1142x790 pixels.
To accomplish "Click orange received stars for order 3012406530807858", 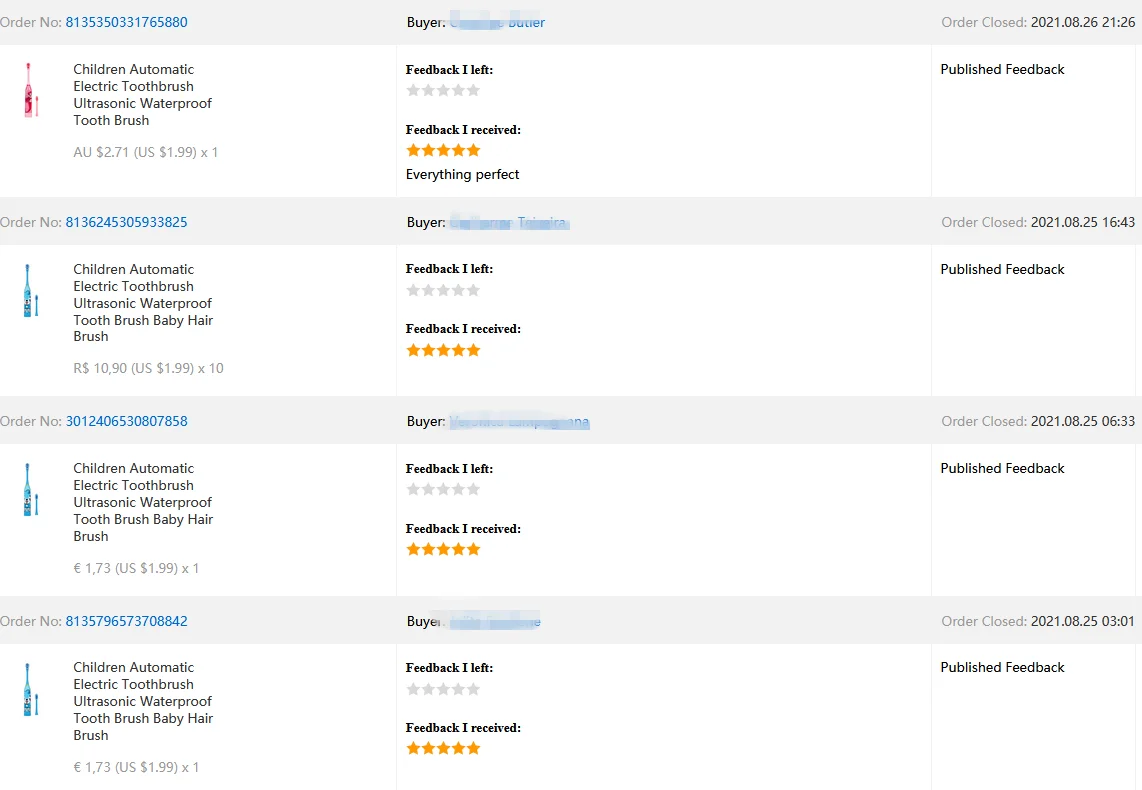I will pos(443,549).
